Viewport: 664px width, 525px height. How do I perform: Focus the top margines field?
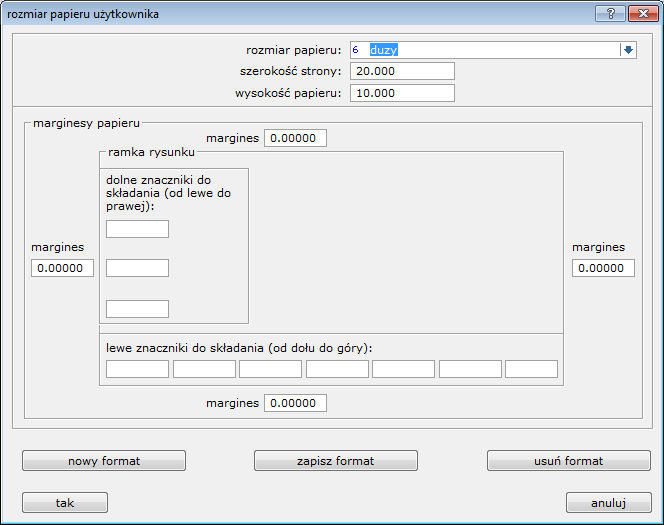click(x=295, y=138)
